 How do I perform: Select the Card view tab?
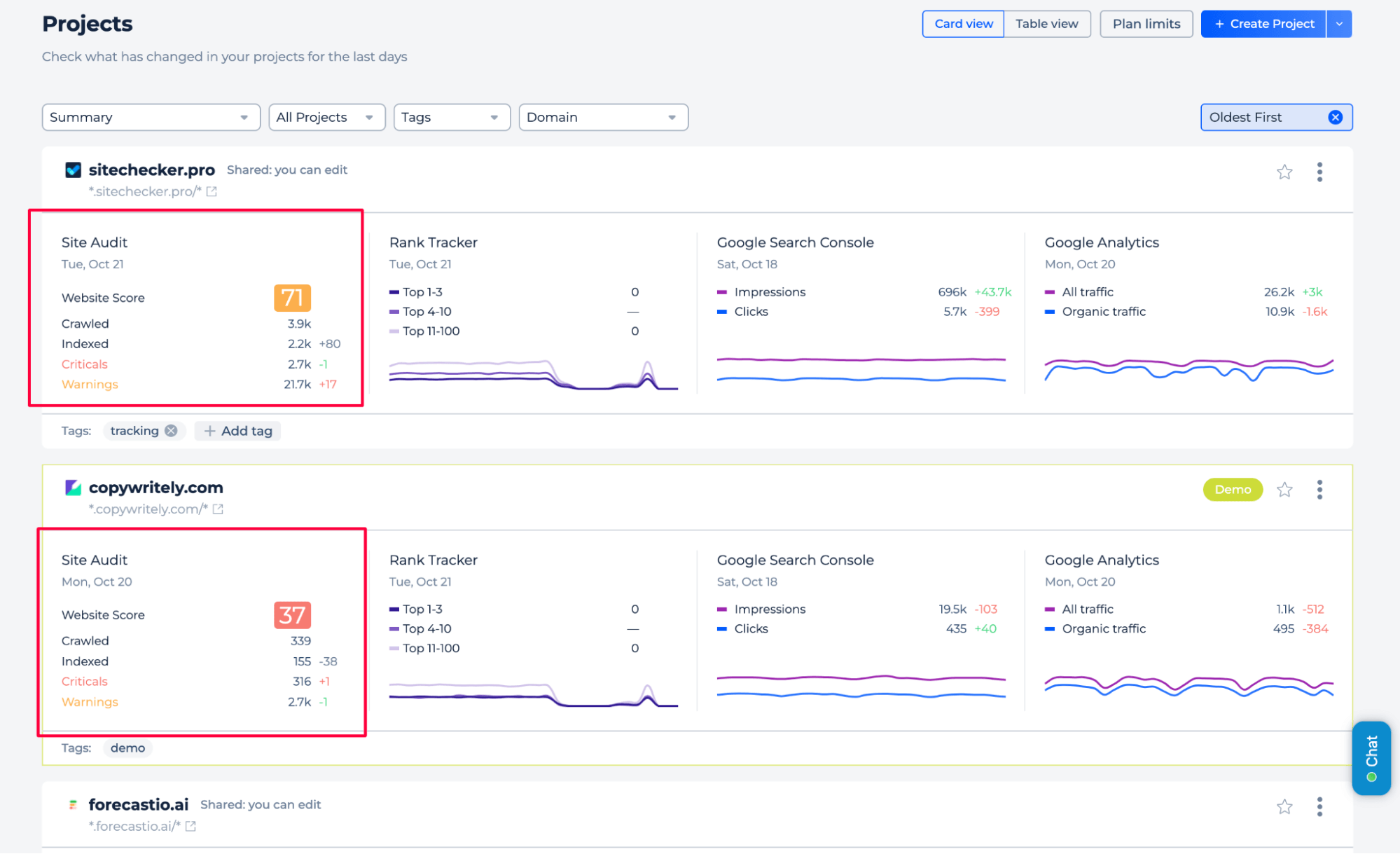point(963,24)
